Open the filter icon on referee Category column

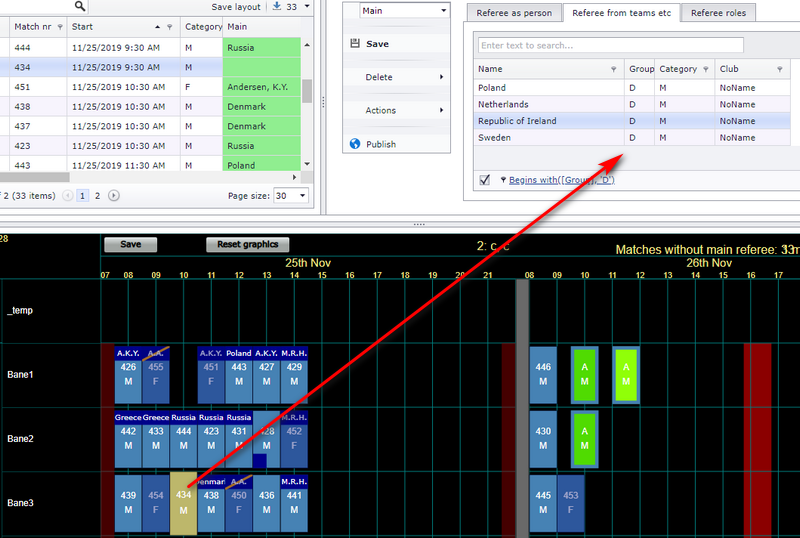click(706, 69)
